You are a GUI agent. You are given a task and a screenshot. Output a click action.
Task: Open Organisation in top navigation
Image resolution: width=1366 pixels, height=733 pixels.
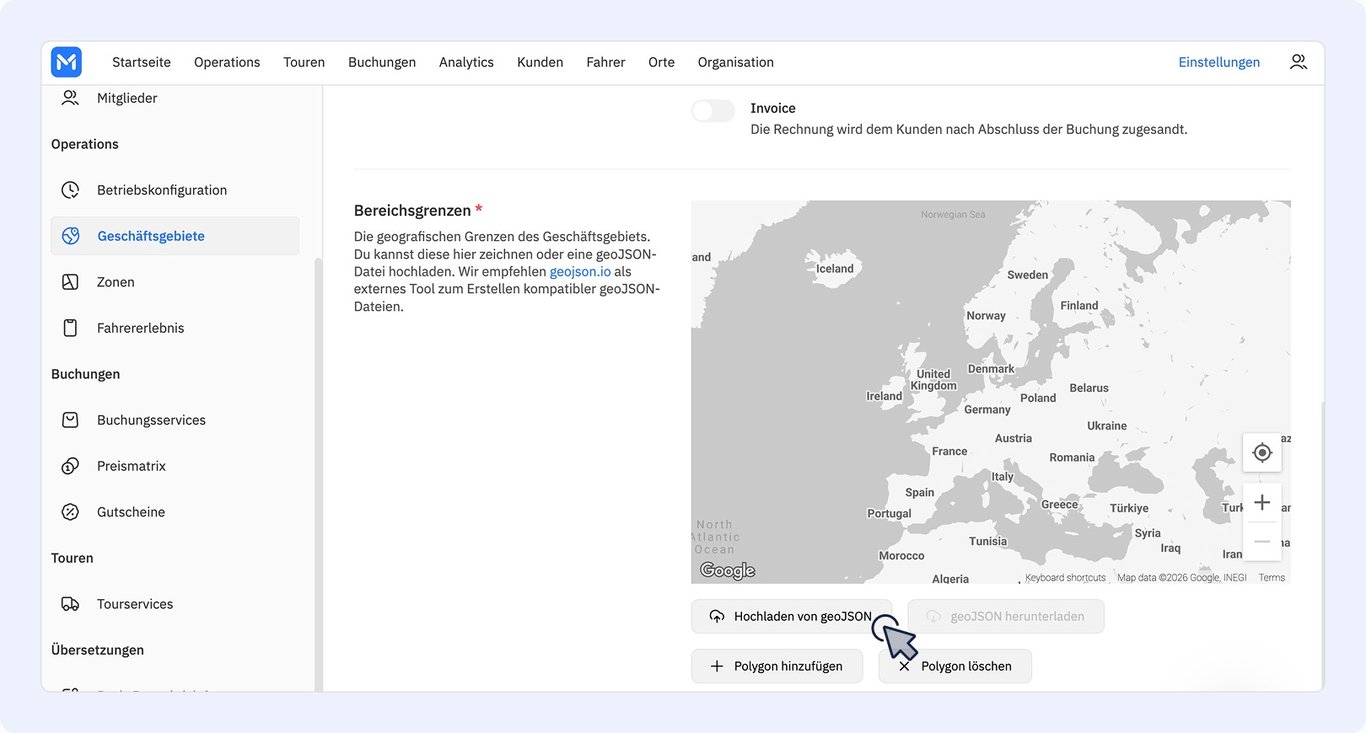tap(736, 62)
